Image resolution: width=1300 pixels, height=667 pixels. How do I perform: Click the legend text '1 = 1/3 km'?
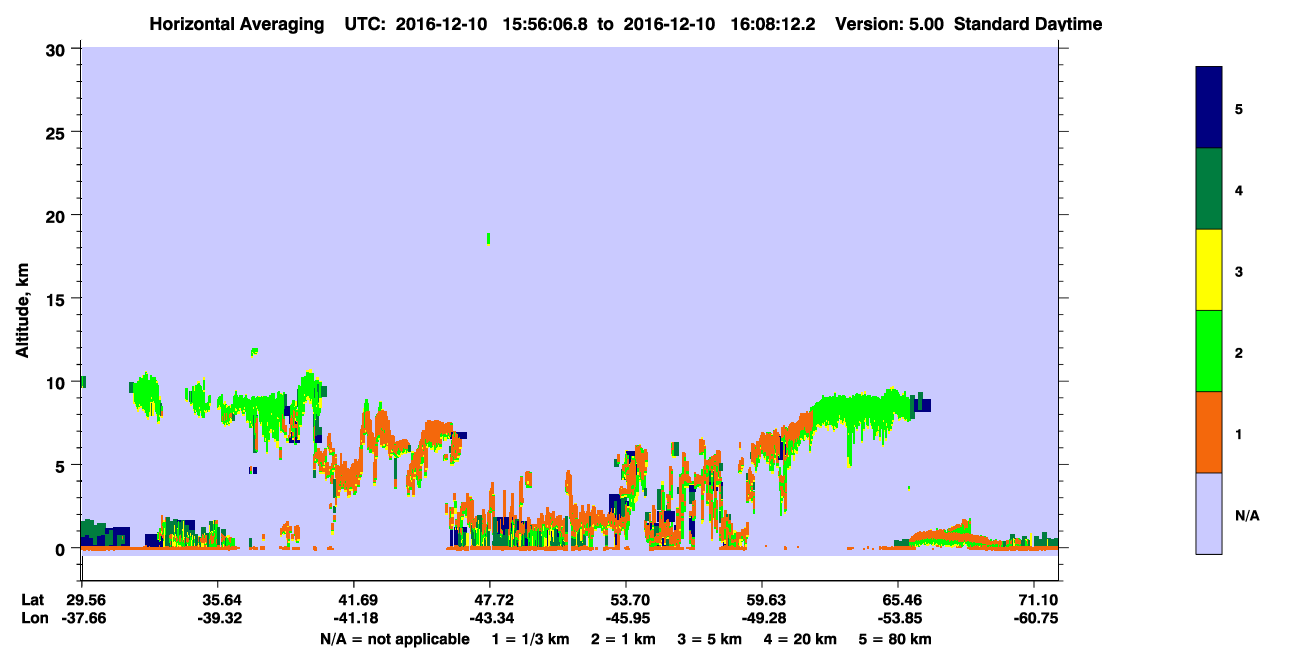tap(530, 639)
